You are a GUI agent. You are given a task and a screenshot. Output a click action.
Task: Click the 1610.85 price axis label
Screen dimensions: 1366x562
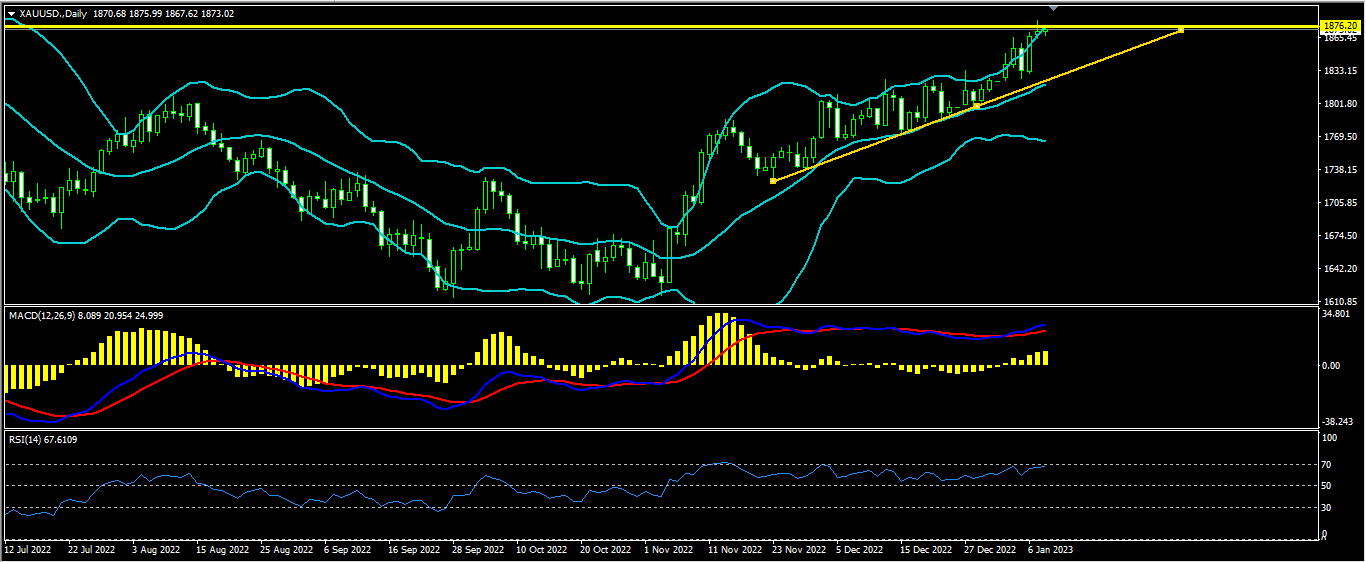(1338, 301)
